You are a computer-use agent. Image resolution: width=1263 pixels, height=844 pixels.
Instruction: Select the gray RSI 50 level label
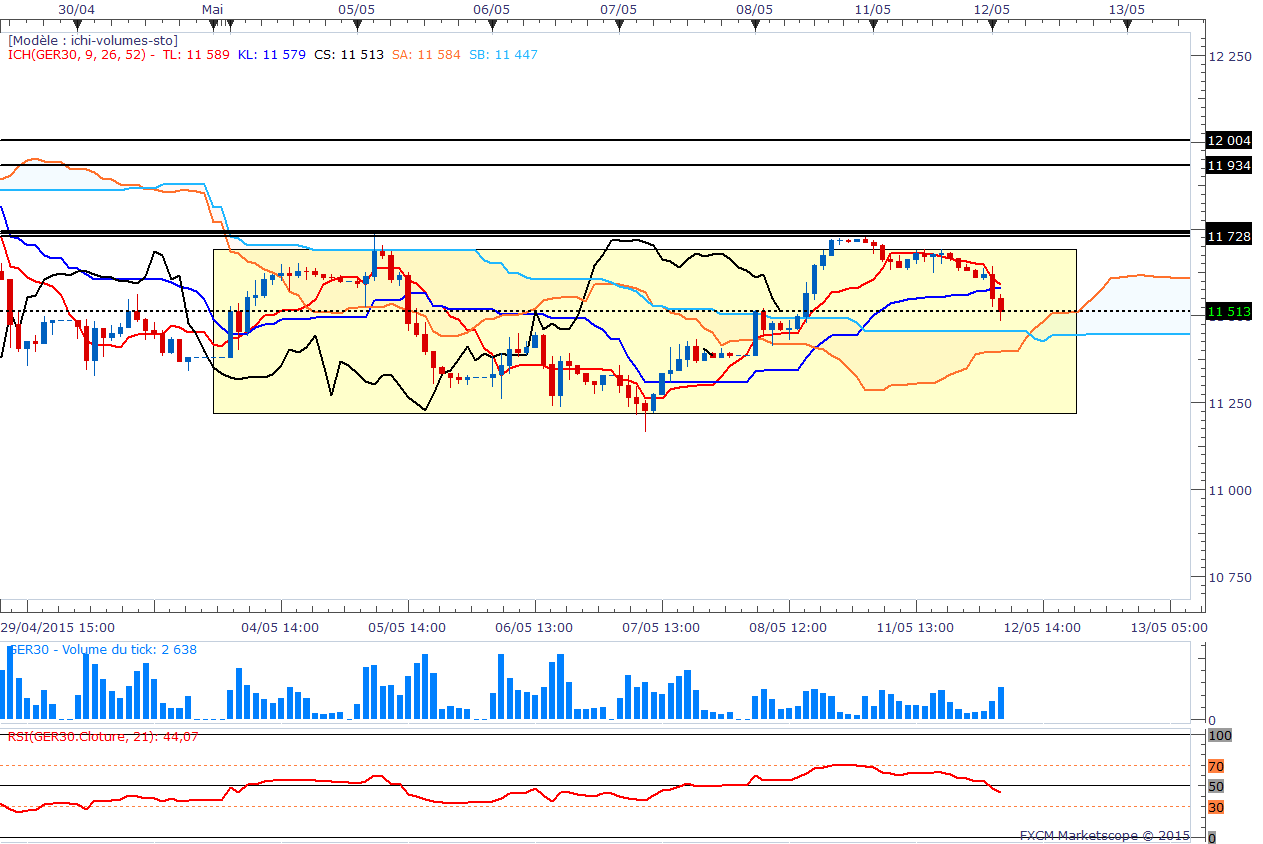tap(1216, 786)
